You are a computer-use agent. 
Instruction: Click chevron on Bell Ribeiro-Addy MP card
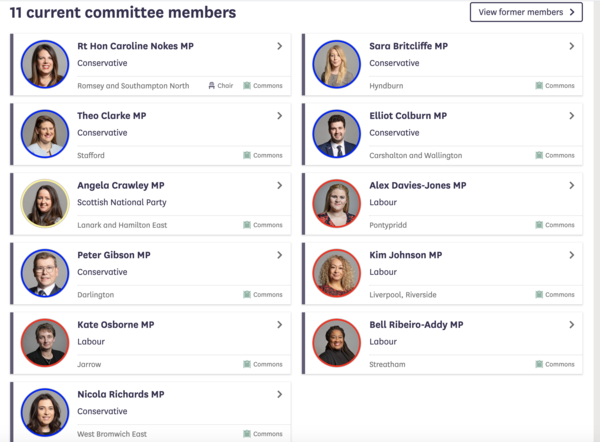pos(571,325)
